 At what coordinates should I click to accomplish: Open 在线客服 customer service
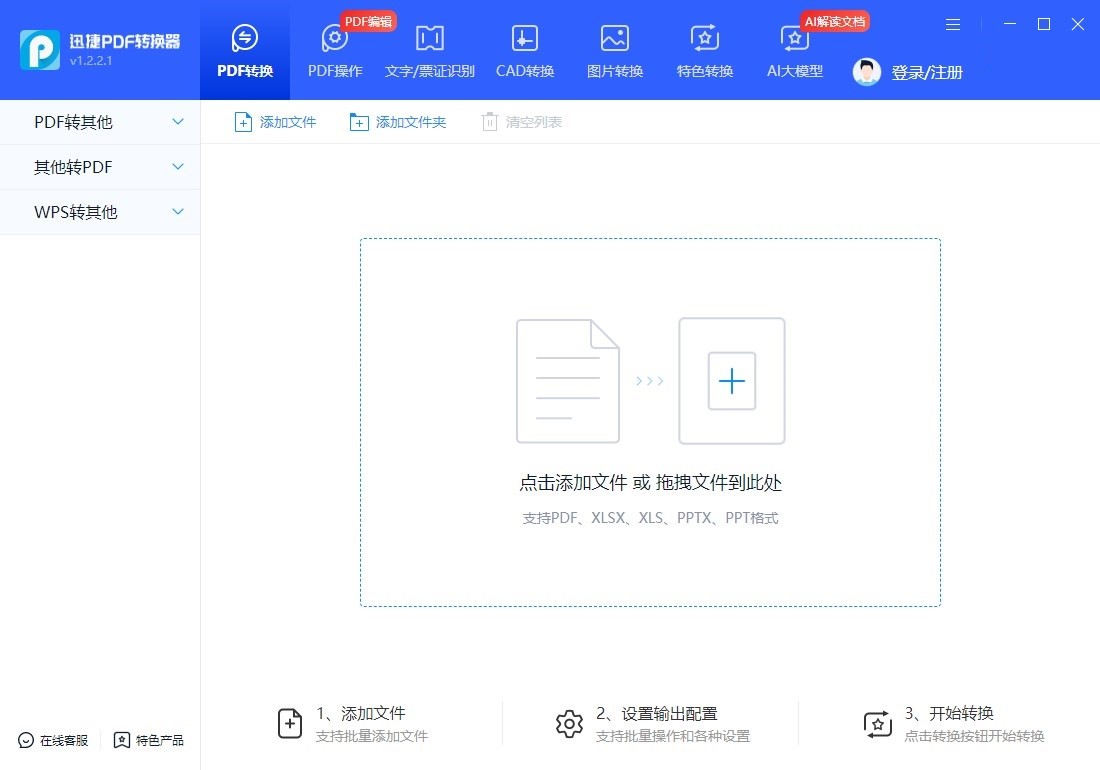click(x=52, y=741)
